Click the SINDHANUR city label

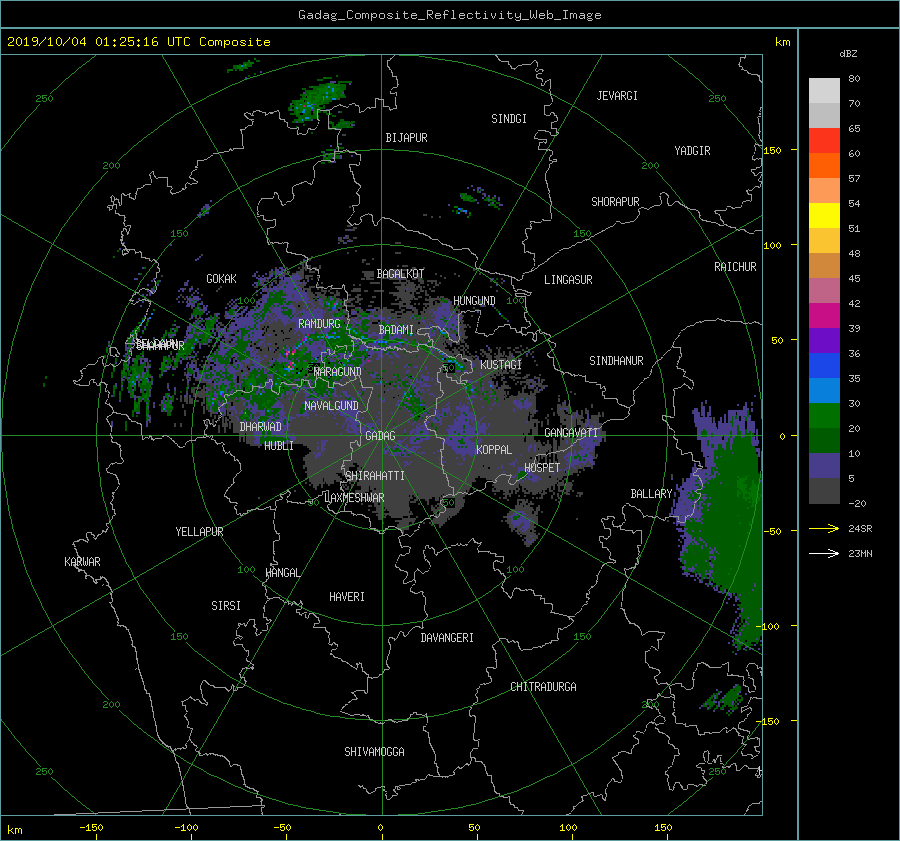click(x=616, y=361)
